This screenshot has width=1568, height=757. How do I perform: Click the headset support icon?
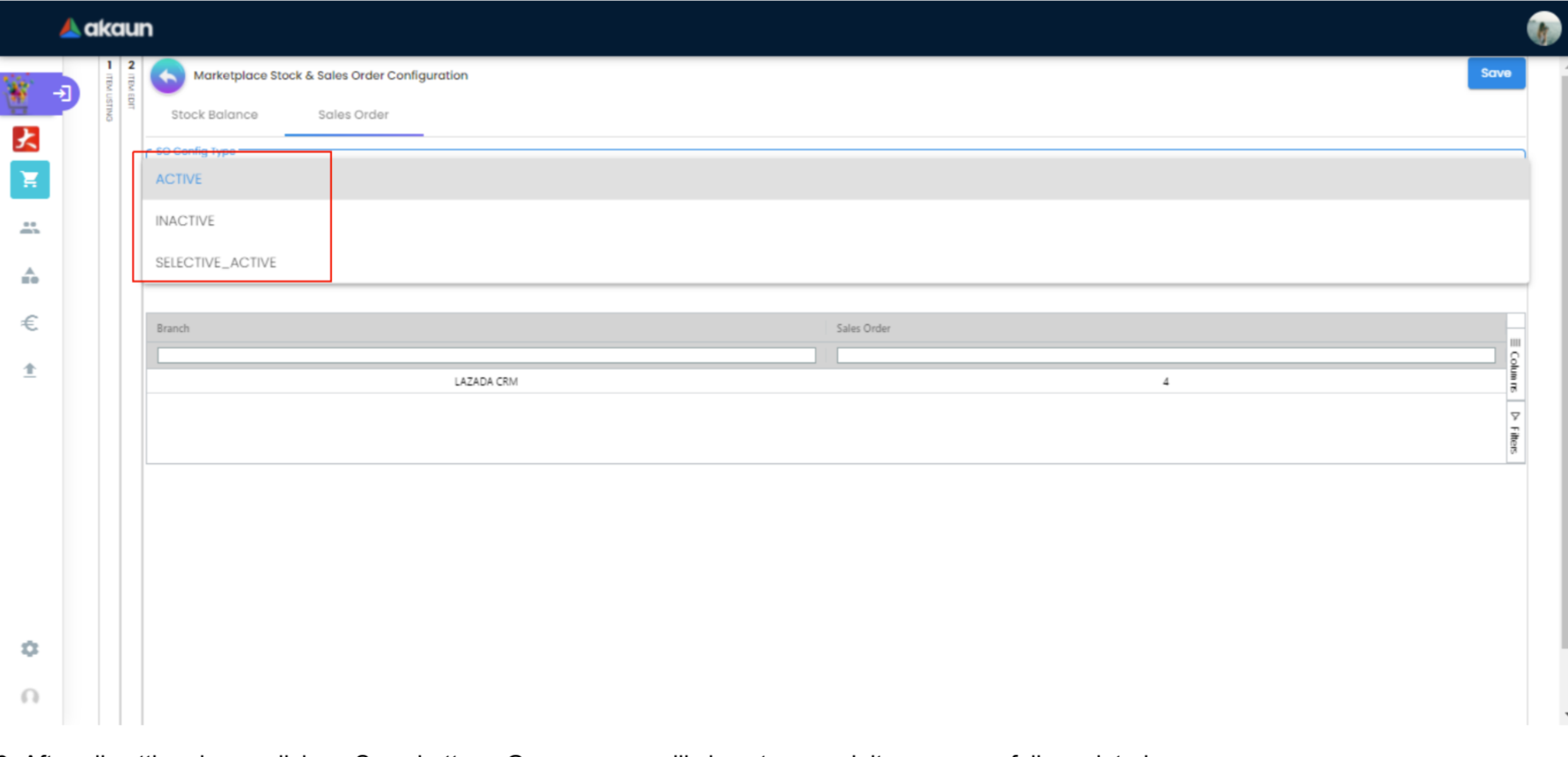pyautogui.click(x=30, y=696)
